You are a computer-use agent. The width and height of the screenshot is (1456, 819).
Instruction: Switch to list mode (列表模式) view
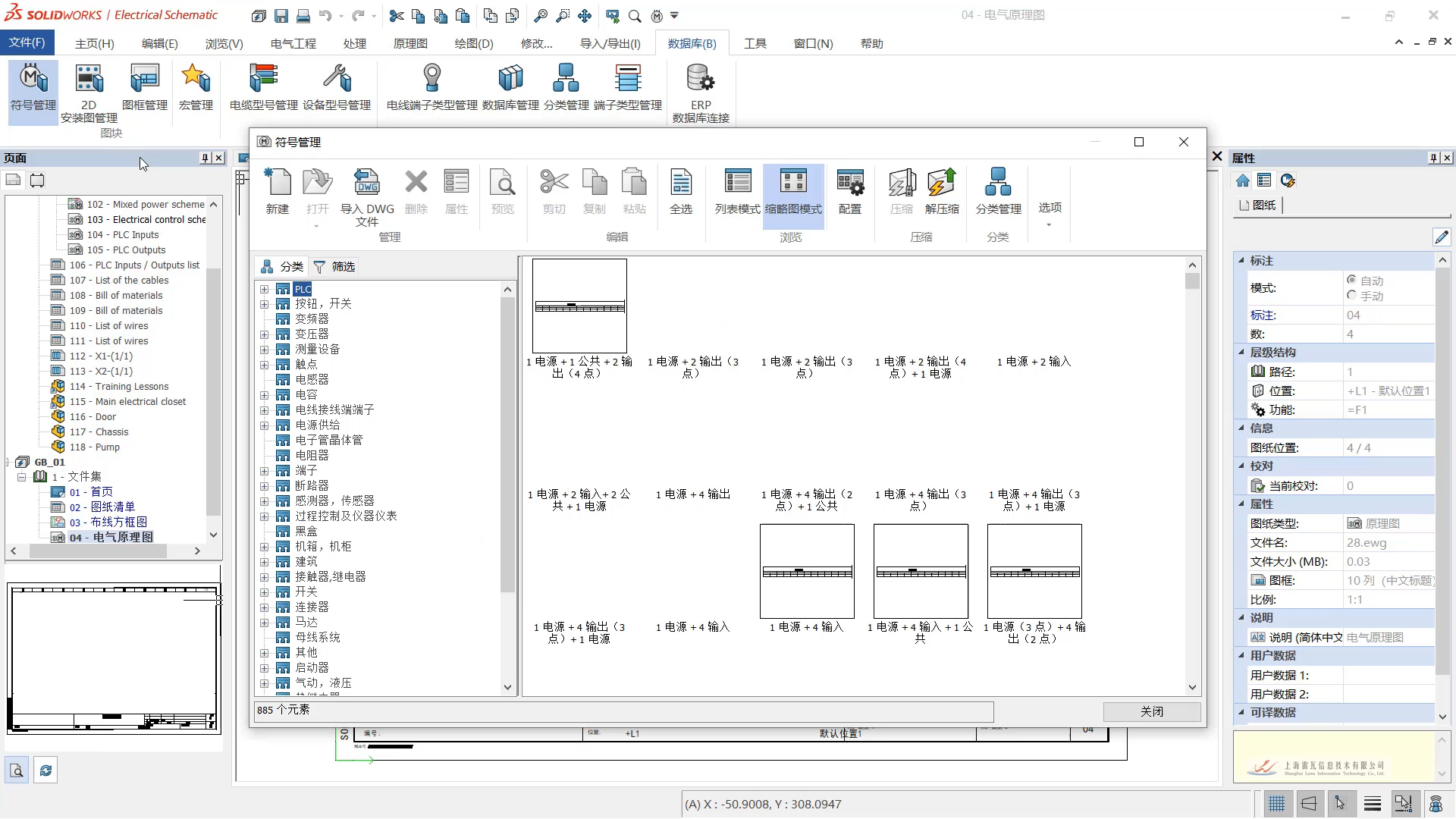(737, 192)
